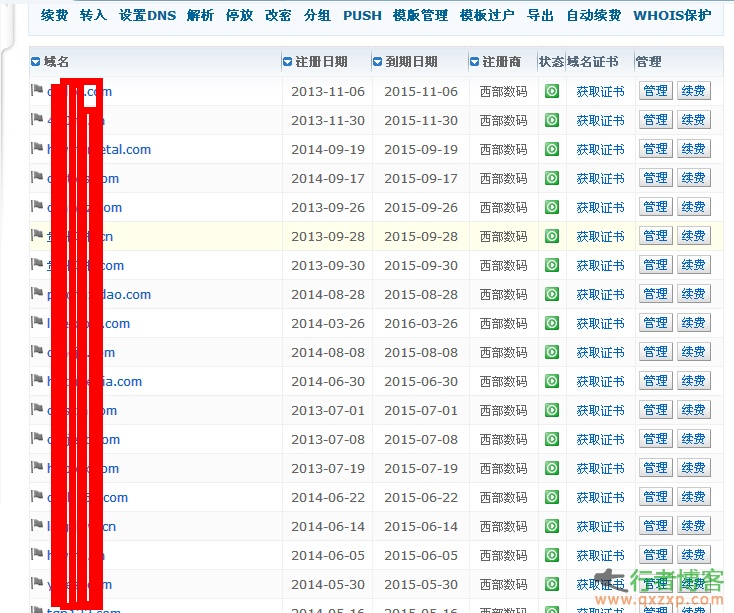Click green status icon for 2015-09-26 row

tap(552, 207)
